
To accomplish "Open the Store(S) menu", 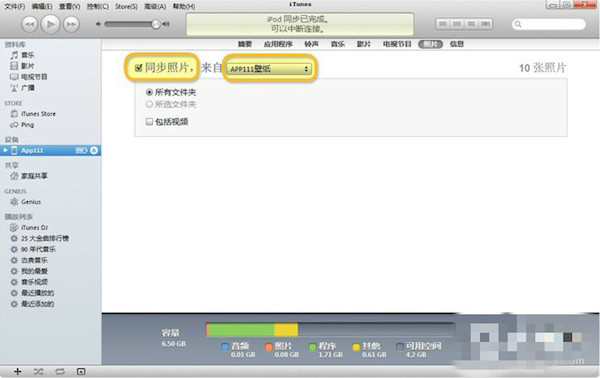I will click(126, 7).
